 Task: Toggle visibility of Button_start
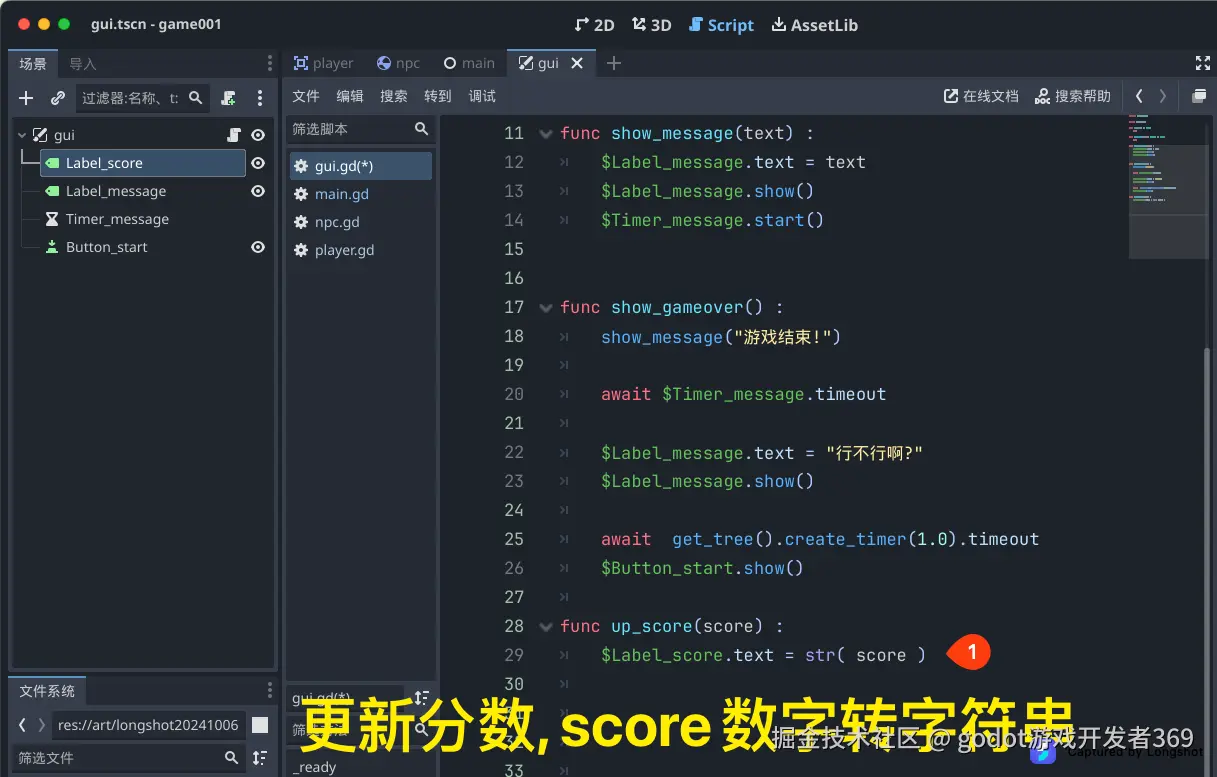click(258, 247)
